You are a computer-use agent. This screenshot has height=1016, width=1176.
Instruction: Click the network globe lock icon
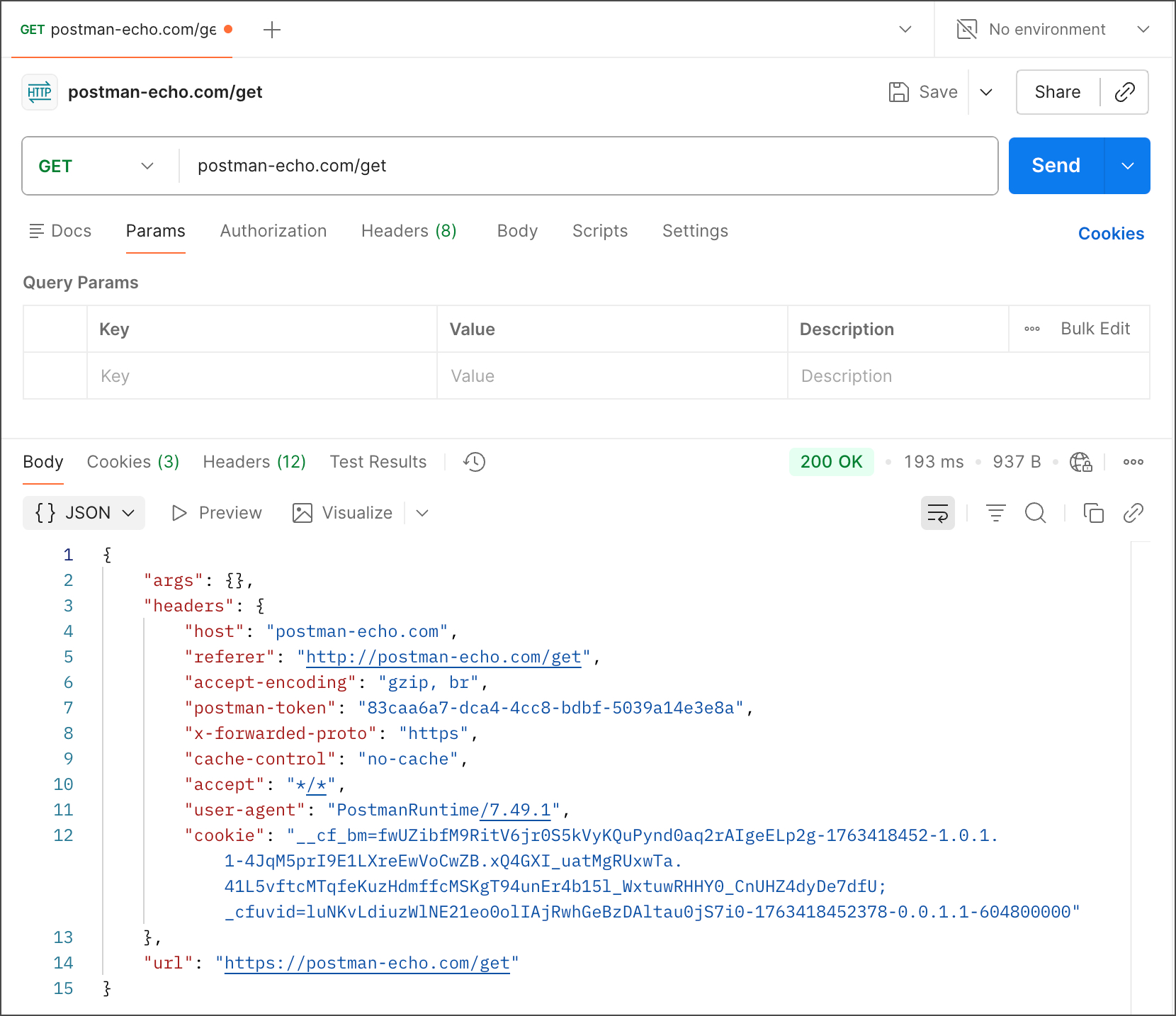click(x=1080, y=462)
